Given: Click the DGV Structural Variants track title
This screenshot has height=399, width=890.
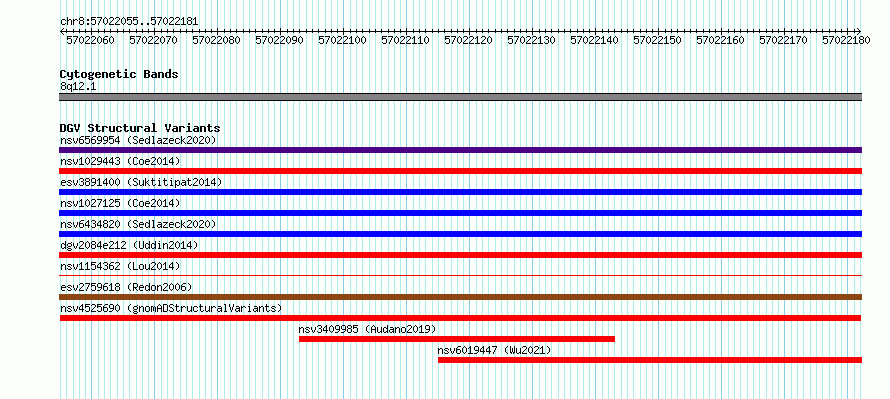Looking at the screenshot, I should [140, 128].
